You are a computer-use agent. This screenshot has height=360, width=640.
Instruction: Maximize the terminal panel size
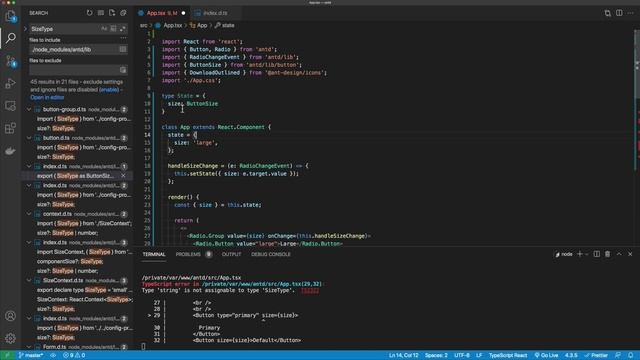[x=619, y=254]
